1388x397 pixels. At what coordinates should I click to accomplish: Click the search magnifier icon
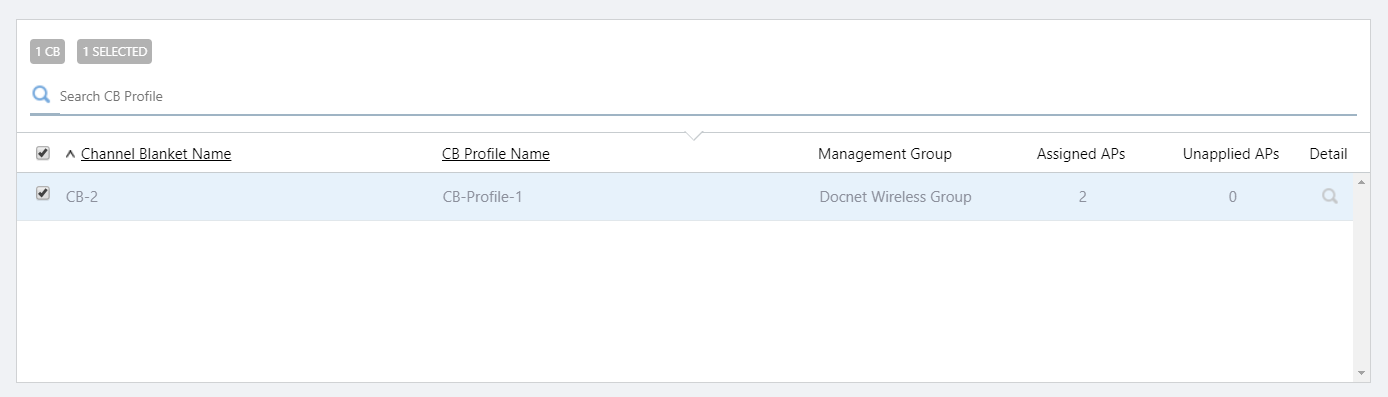(41, 95)
